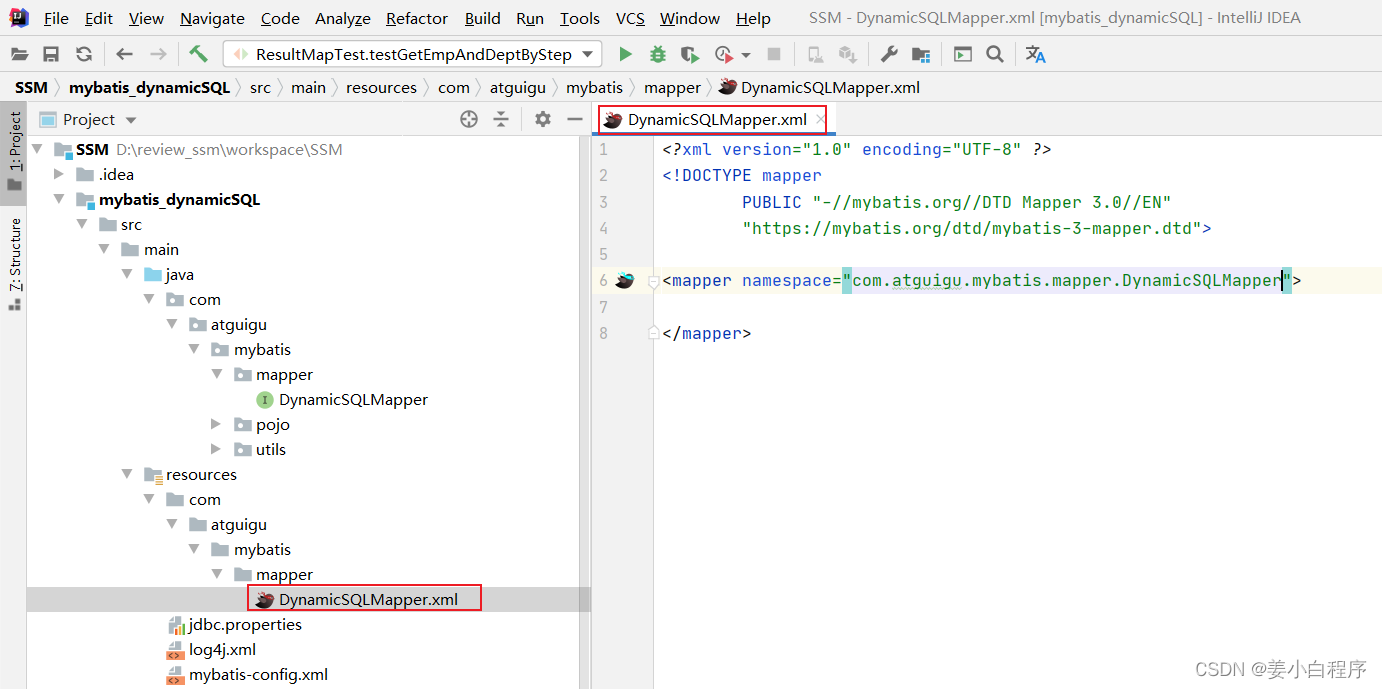Expand the pojo package in the tree
This screenshot has width=1382, height=689.
pos(216,424)
